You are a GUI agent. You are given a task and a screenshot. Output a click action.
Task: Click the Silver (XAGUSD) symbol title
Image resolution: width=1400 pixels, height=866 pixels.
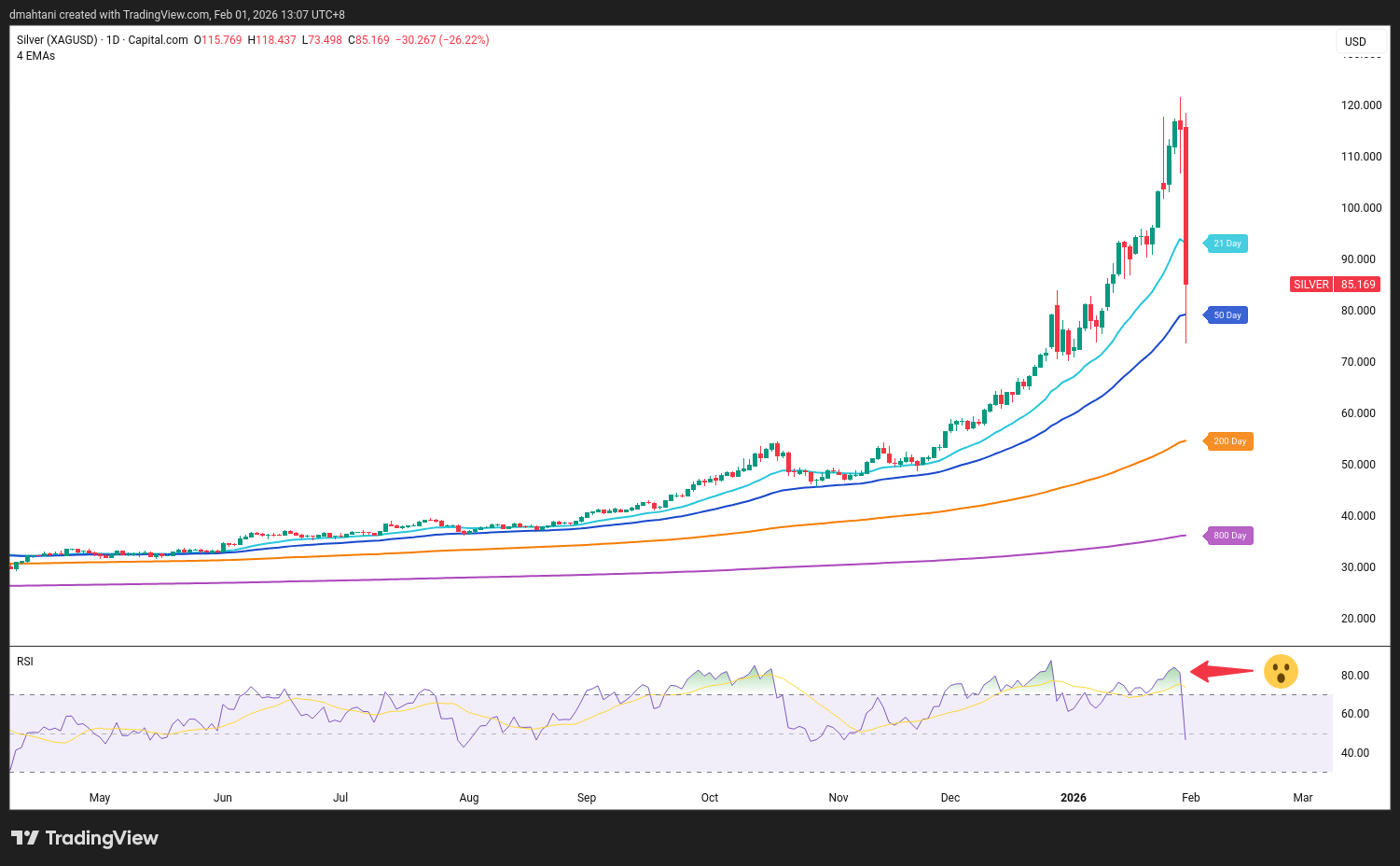click(x=57, y=40)
